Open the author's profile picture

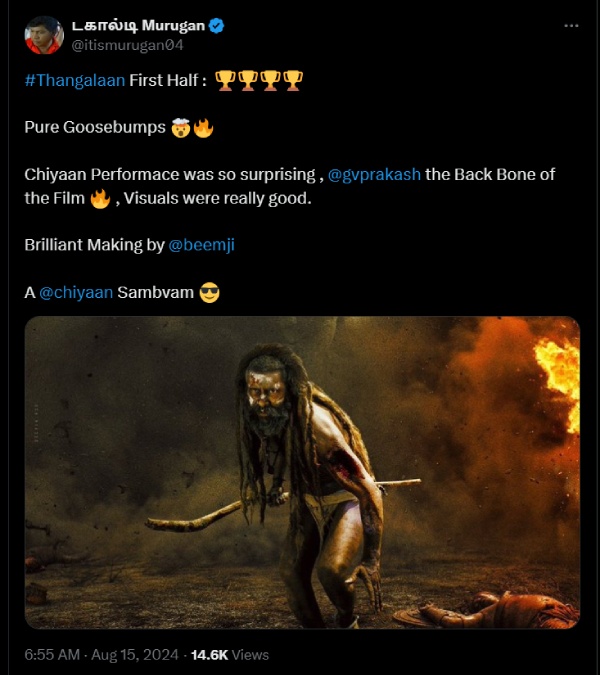point(44,35)
